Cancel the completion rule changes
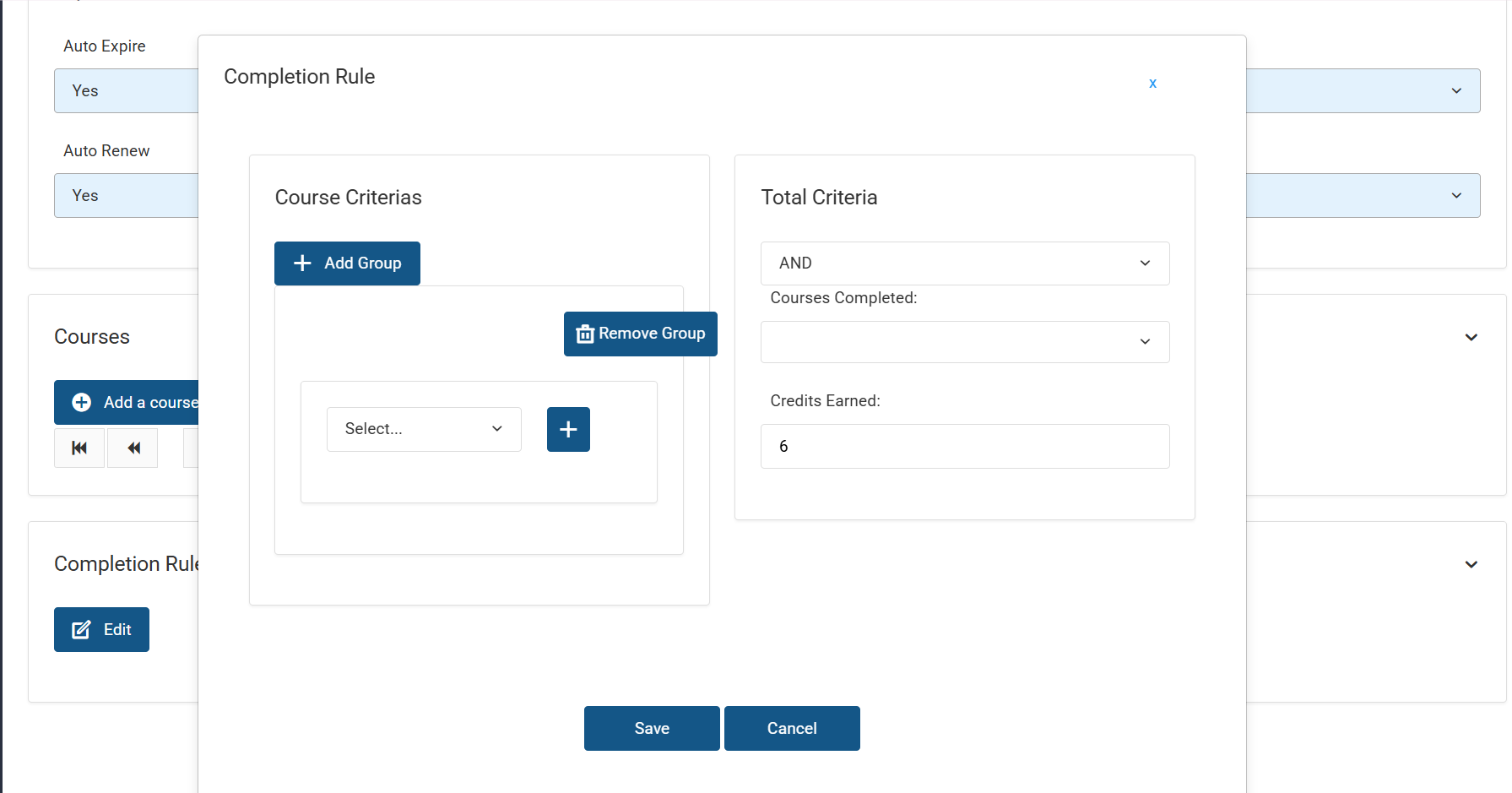Image resolution: width=1512 pixels, height=793 pixels. coord(792,728)
